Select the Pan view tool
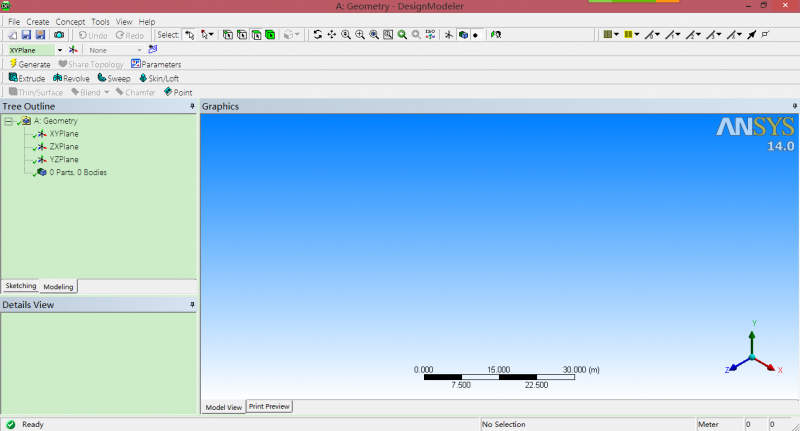The height and width of the screenshot is (431, 800). coord(332,35)
